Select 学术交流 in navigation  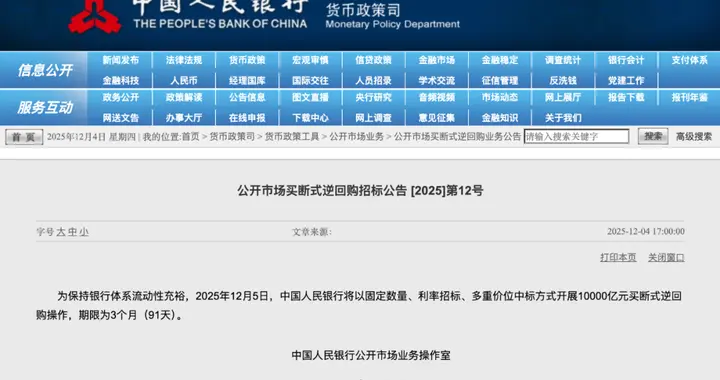(x=437, y=80)
